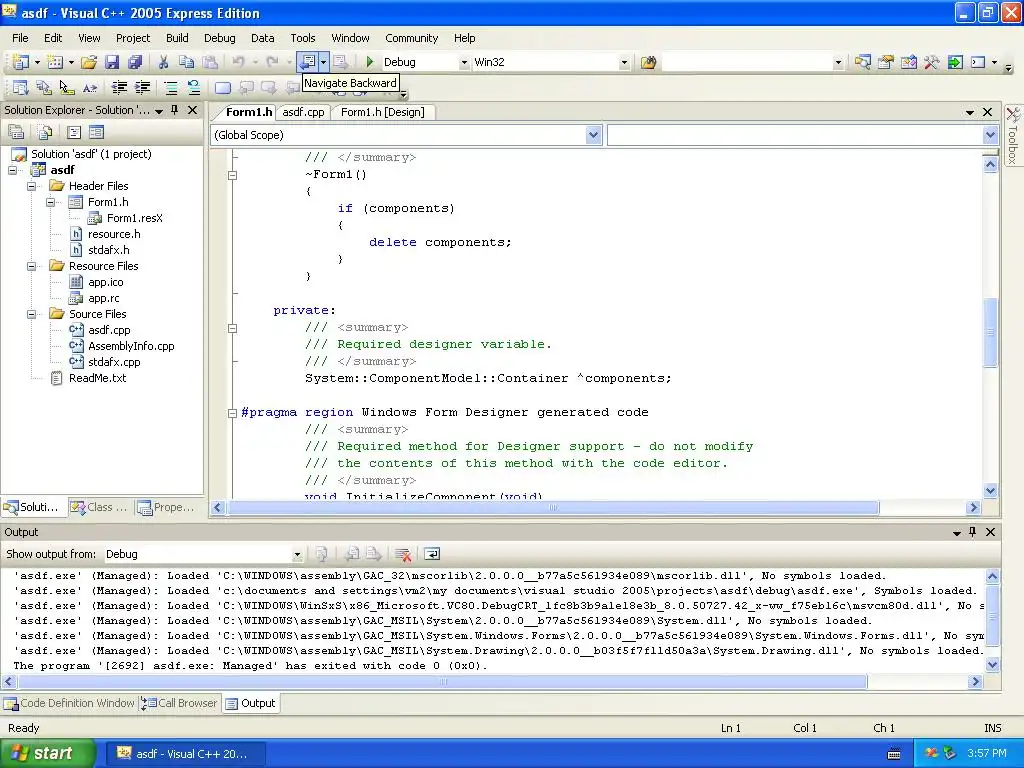
Task: Click Clear All icon in Output panel
Action: click(403, 554)
